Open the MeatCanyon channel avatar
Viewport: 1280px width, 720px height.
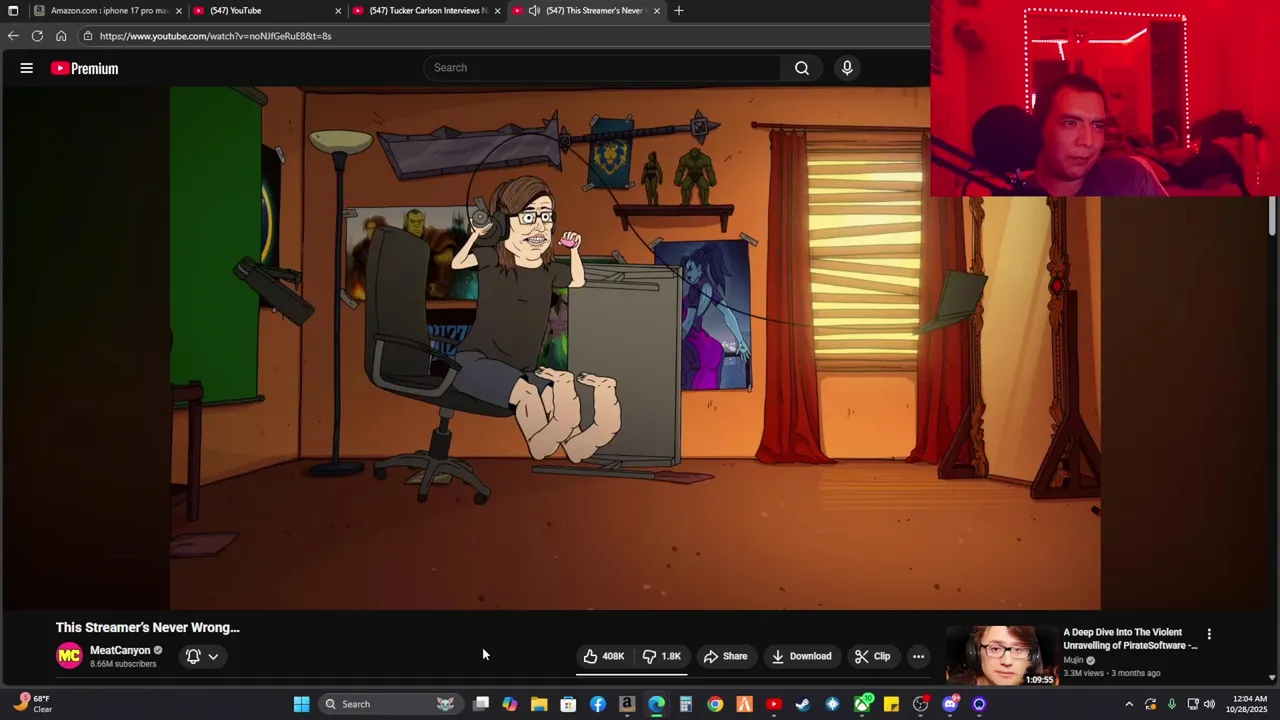(x=69, y=656)
